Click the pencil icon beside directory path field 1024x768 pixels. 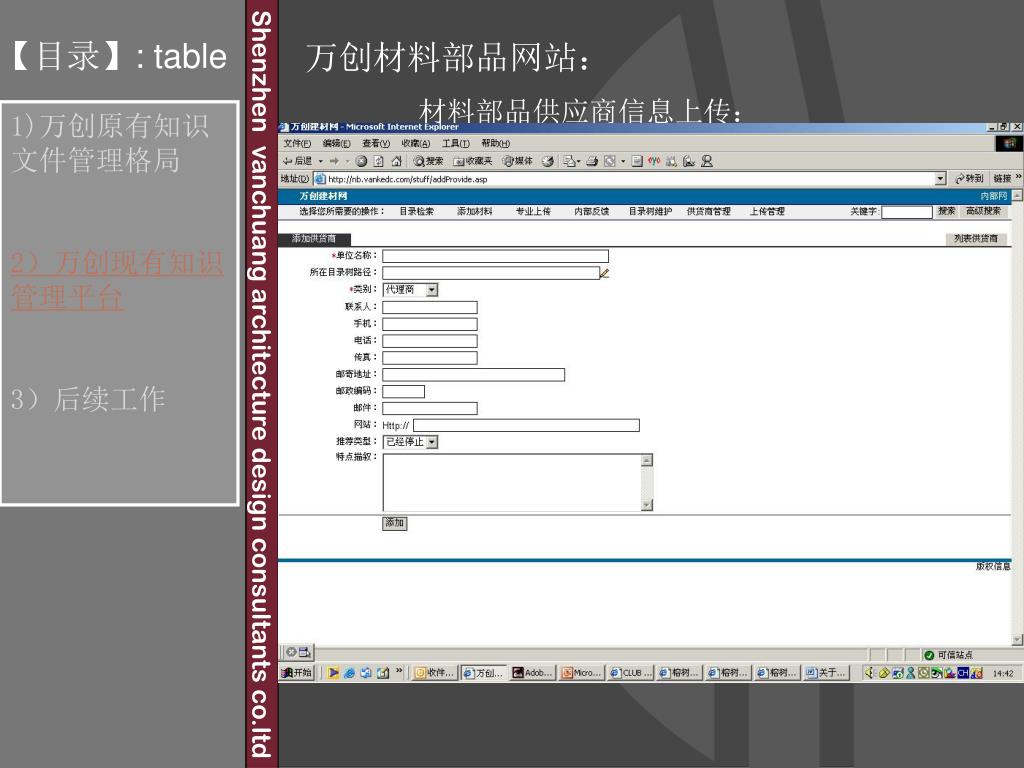point(605,273)
